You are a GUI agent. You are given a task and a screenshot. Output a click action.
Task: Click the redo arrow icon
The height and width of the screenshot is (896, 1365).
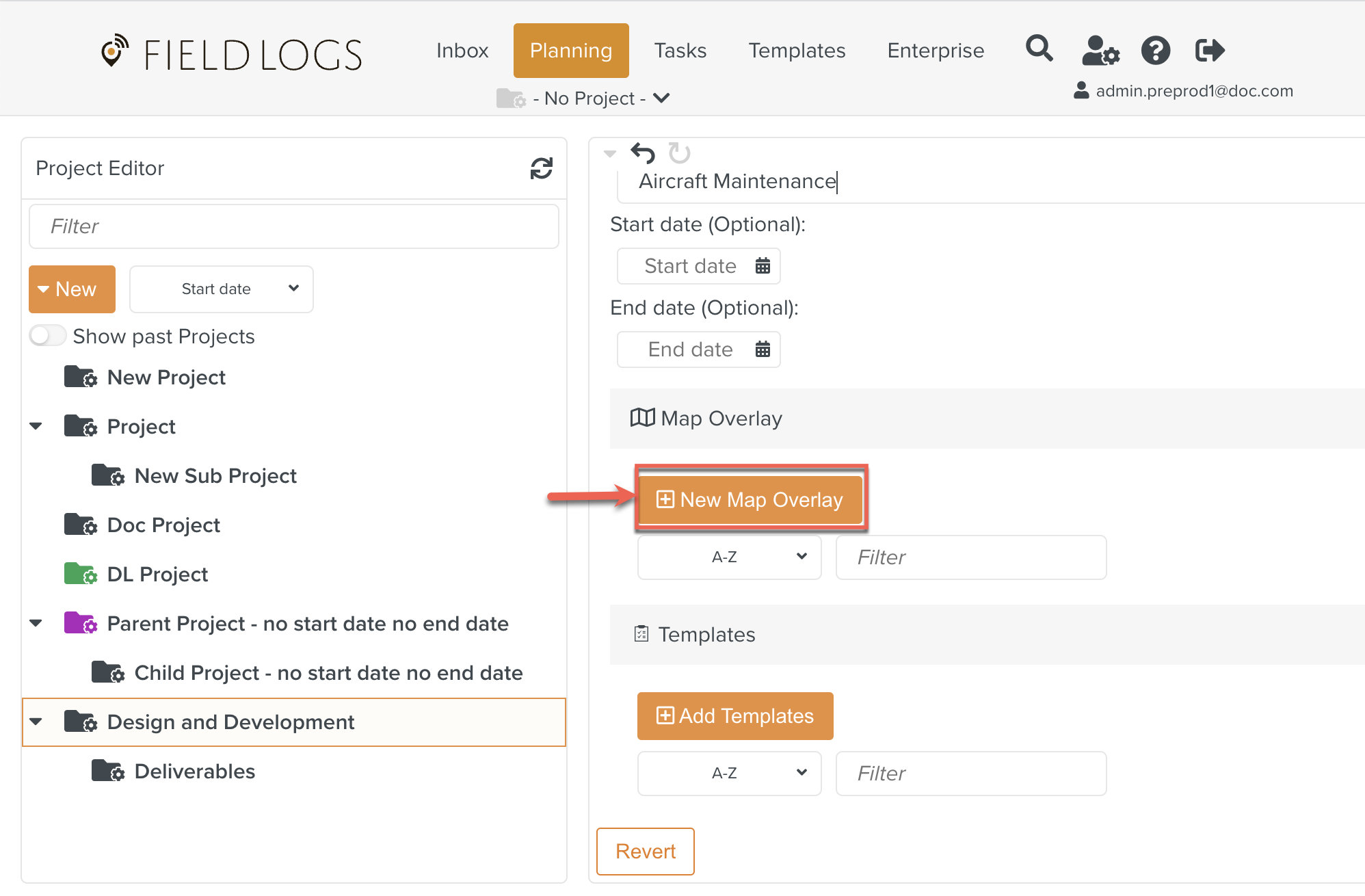(679, 153)
